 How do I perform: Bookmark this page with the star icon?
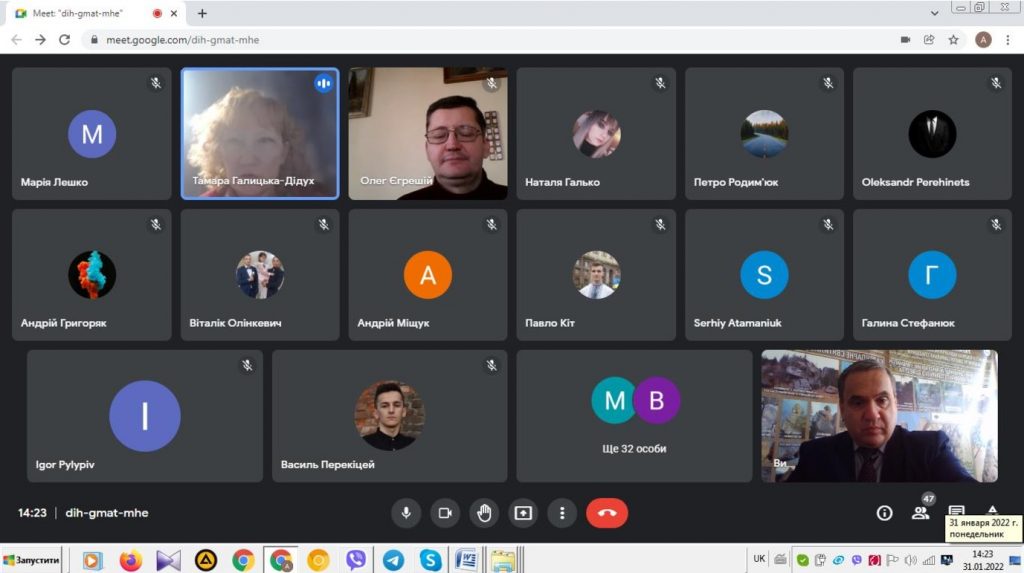coord(954,40)
